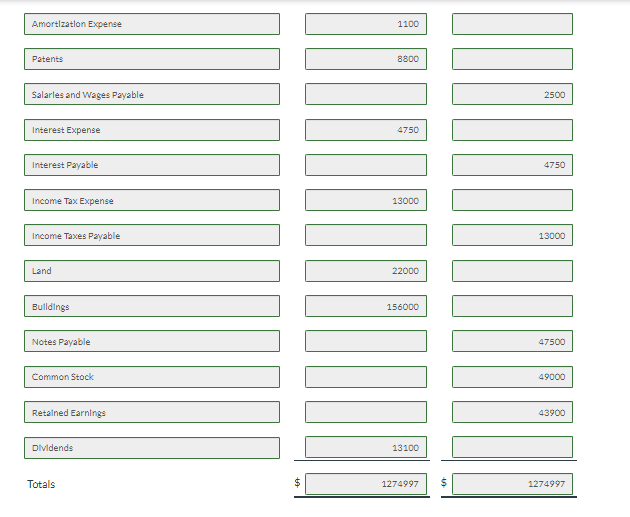Click the empty credit field for Interest Expense
The image size is (630, 517).
pos(512,130)
